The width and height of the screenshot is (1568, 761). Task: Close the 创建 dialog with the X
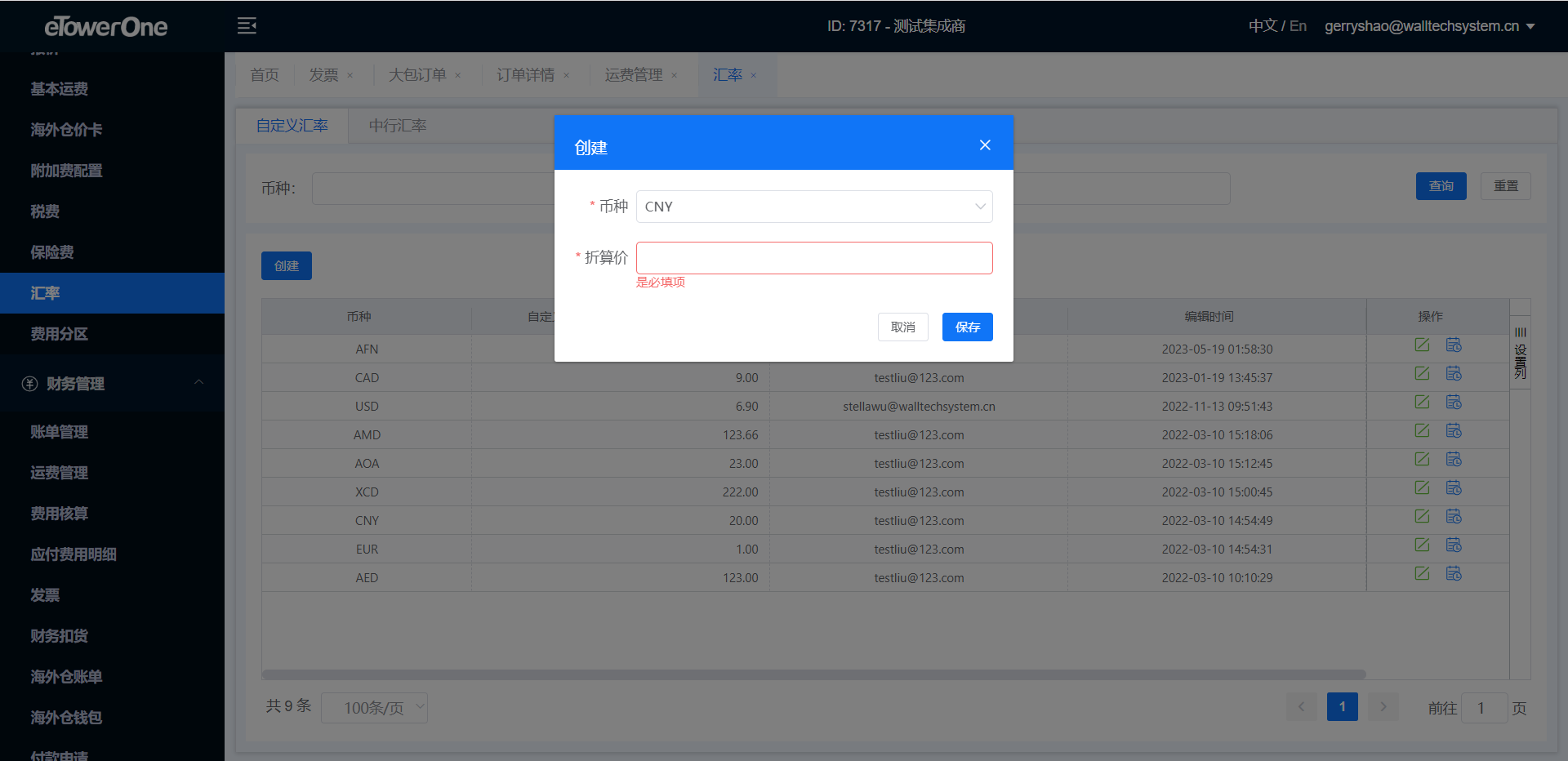(985, 145)
